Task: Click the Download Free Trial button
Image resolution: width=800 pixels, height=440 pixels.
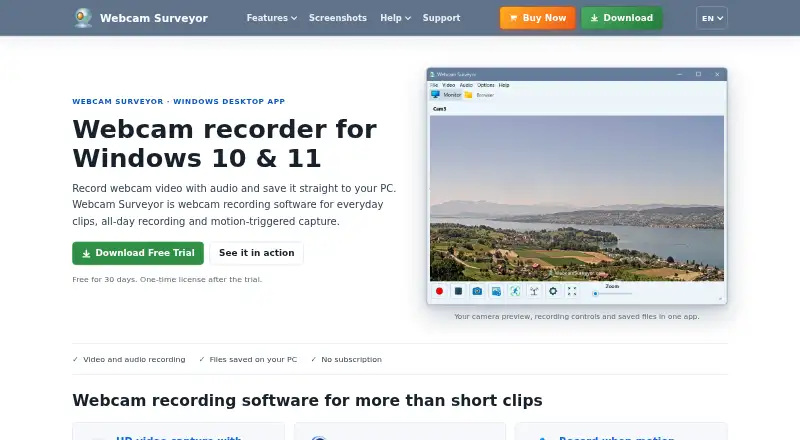Action: 138,253
